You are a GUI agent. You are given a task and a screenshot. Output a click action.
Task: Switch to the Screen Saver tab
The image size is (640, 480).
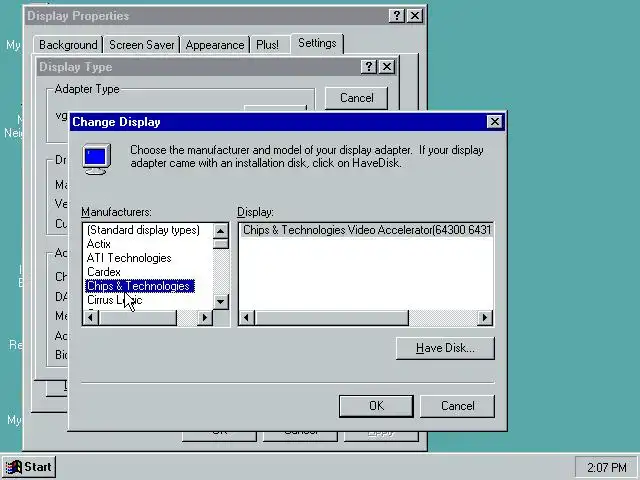(142, 45)
